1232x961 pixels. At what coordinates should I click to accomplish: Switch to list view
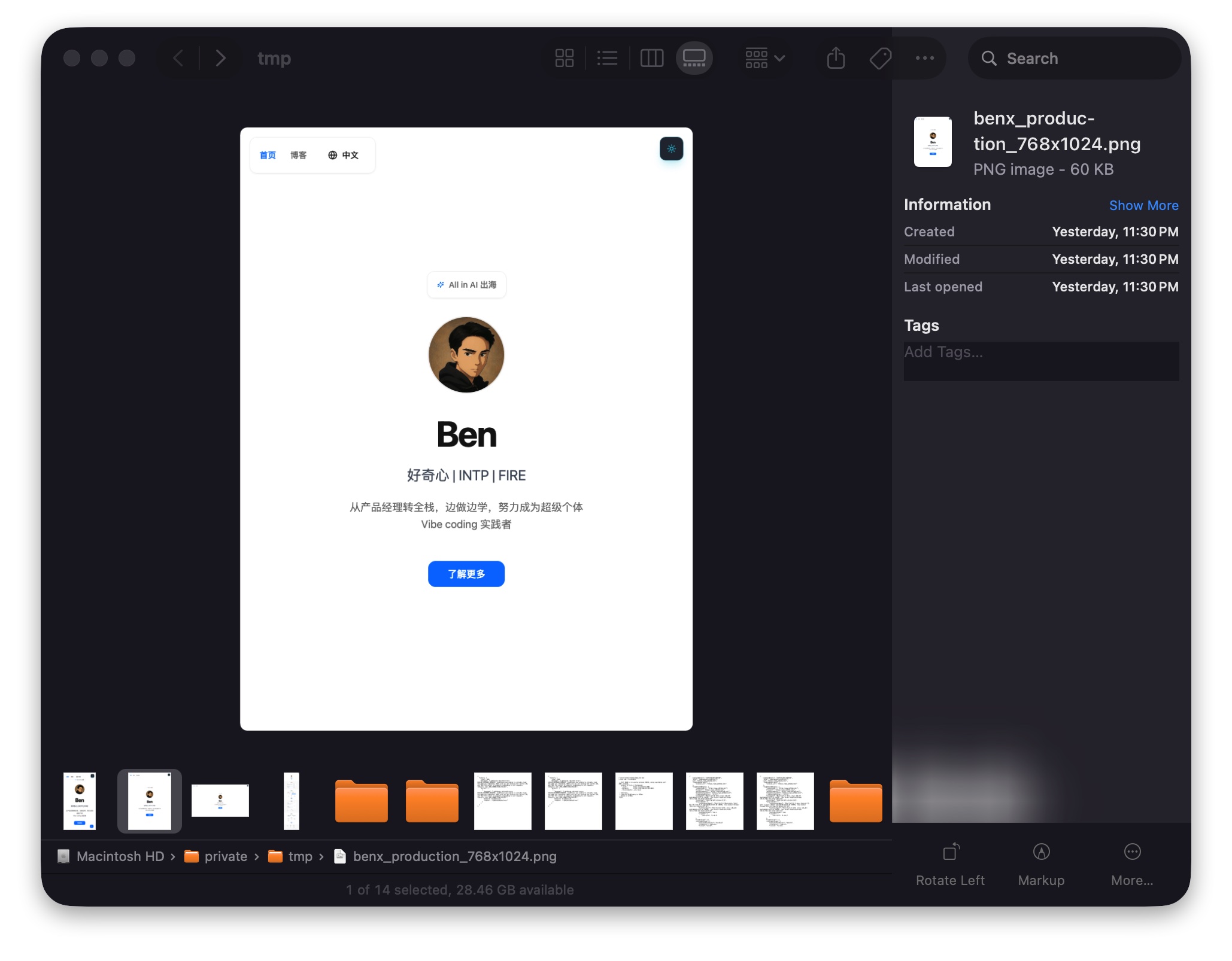tap(607, 58)
